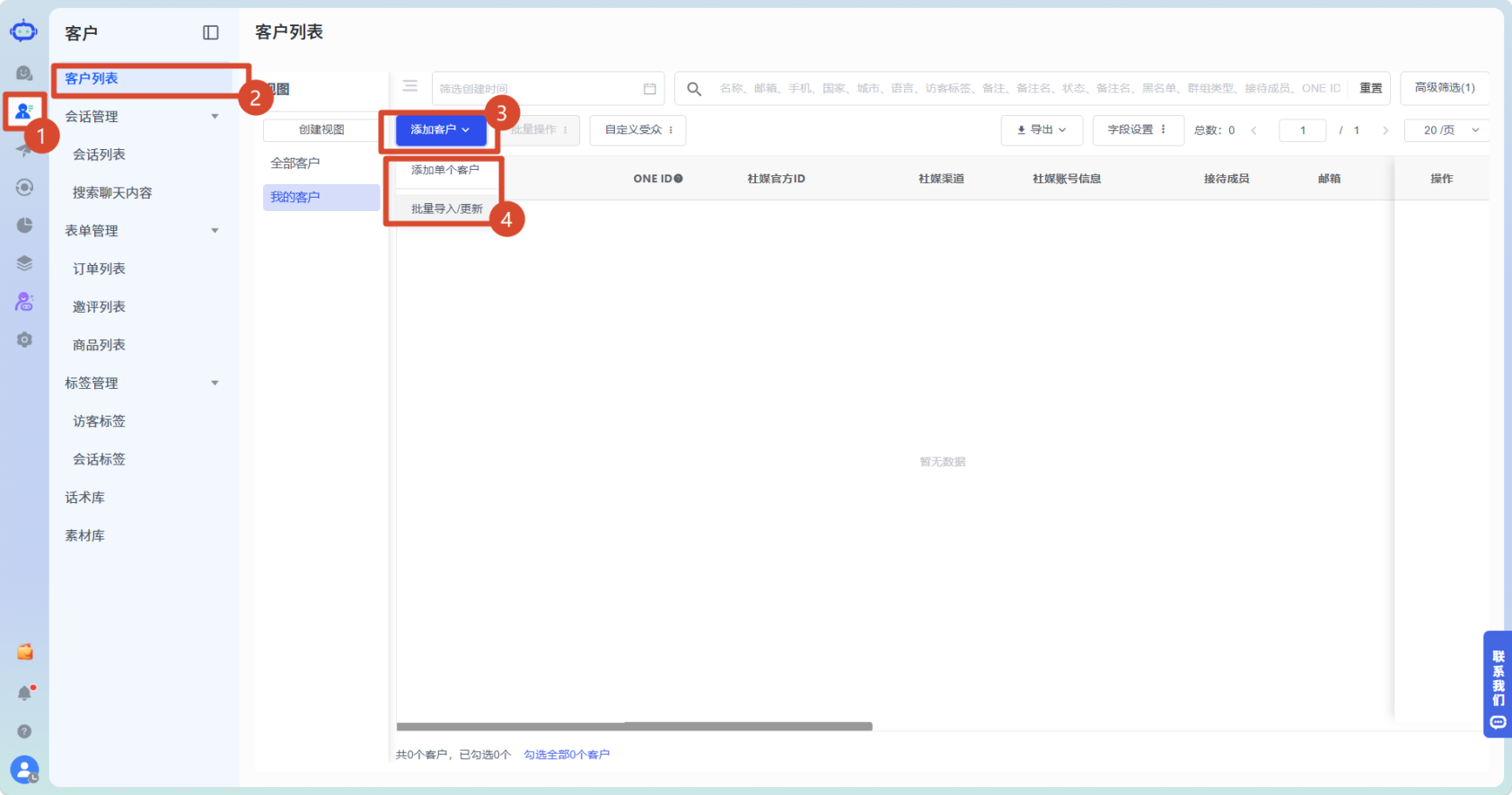
Task: Click the 重置 reset button
Action: (x=1371, y=88)
